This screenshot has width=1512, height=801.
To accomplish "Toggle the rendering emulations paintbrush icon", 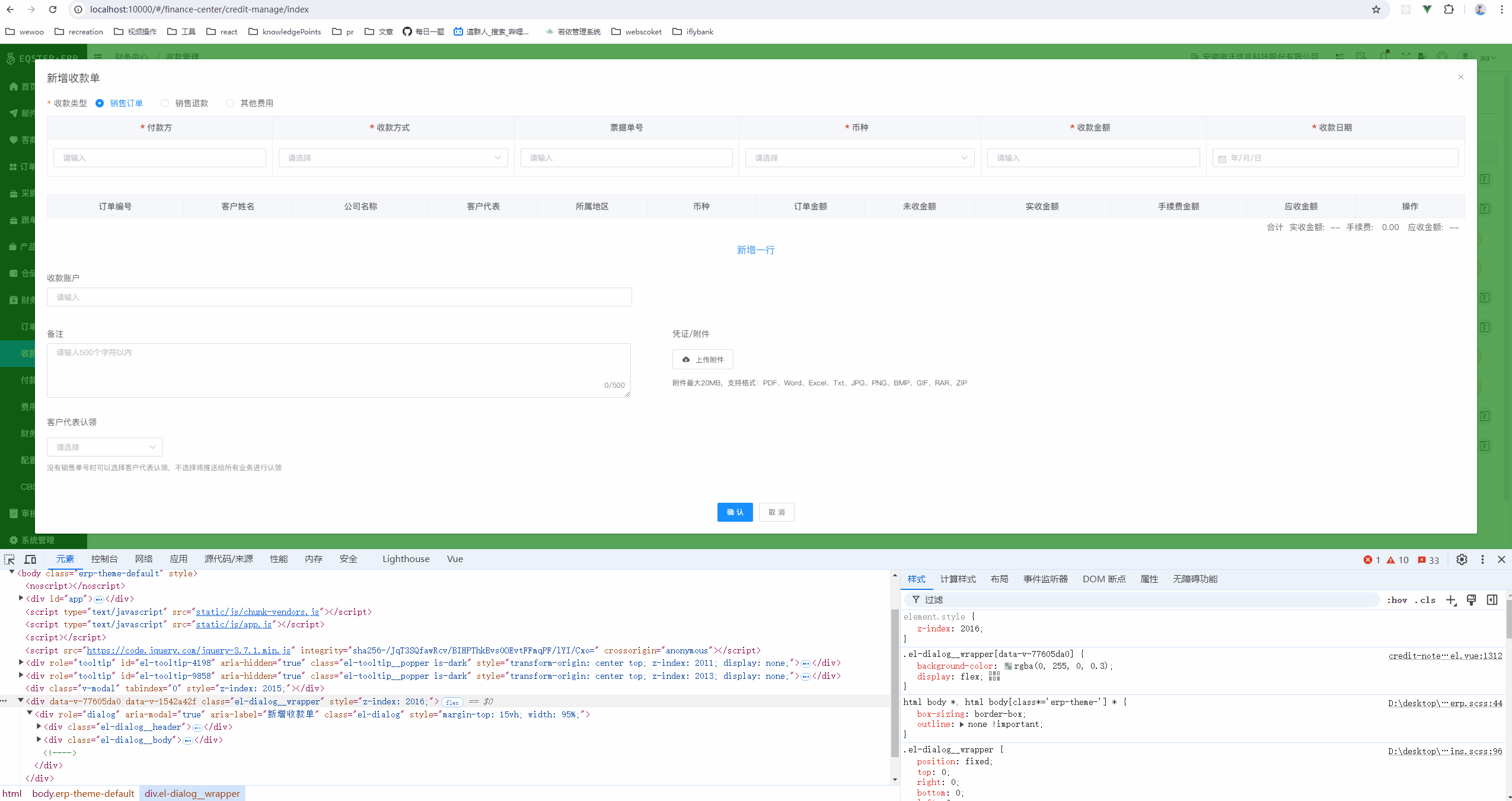I will 1471,600.
